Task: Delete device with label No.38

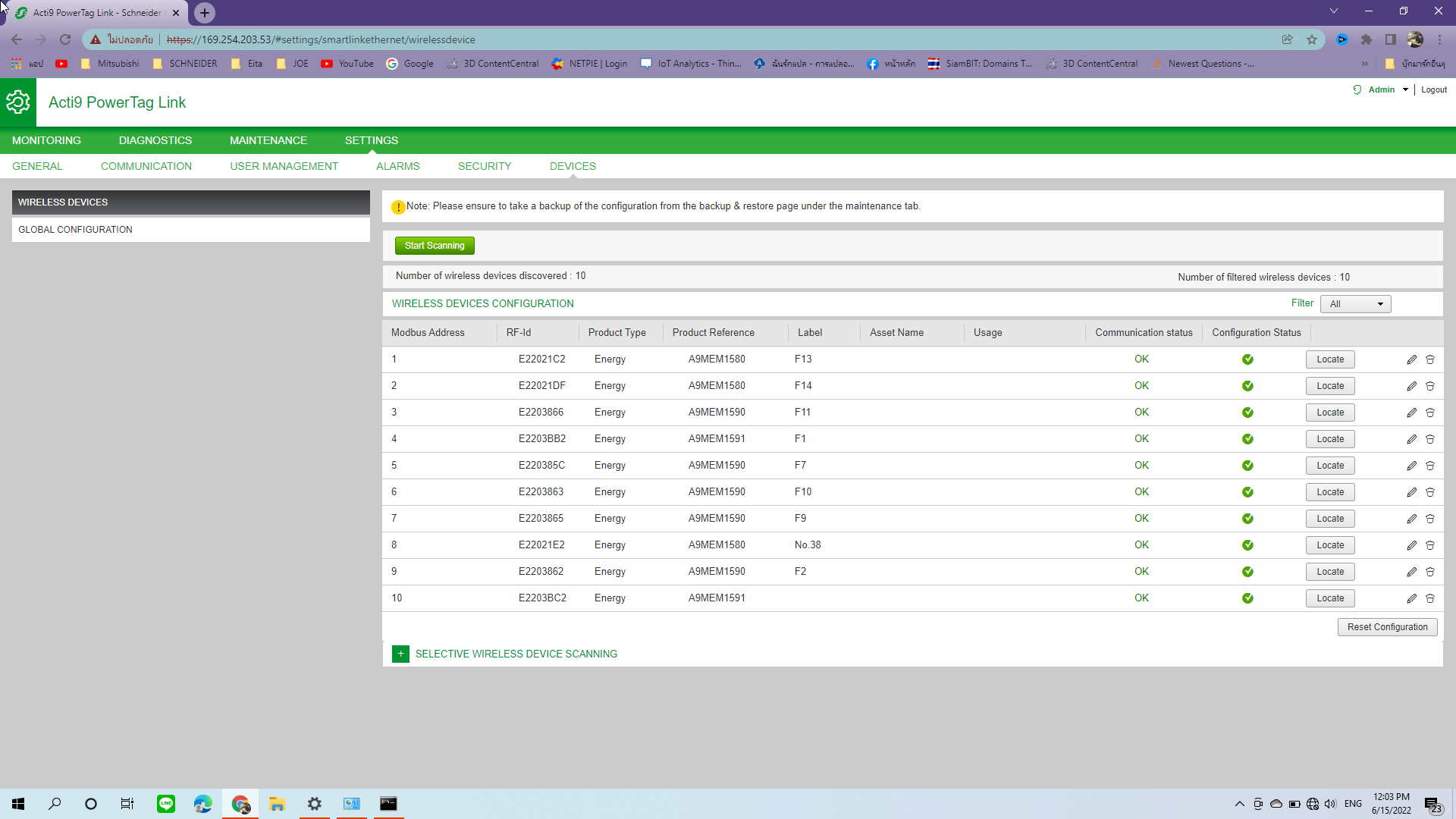Action: click(x=1430, y=545)
